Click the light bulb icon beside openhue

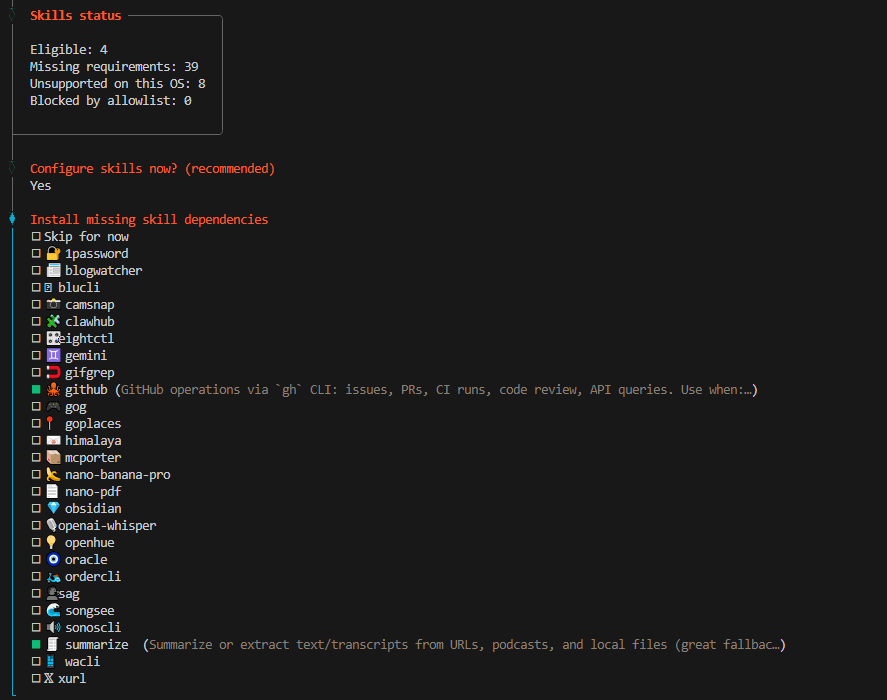click(51, 542)
